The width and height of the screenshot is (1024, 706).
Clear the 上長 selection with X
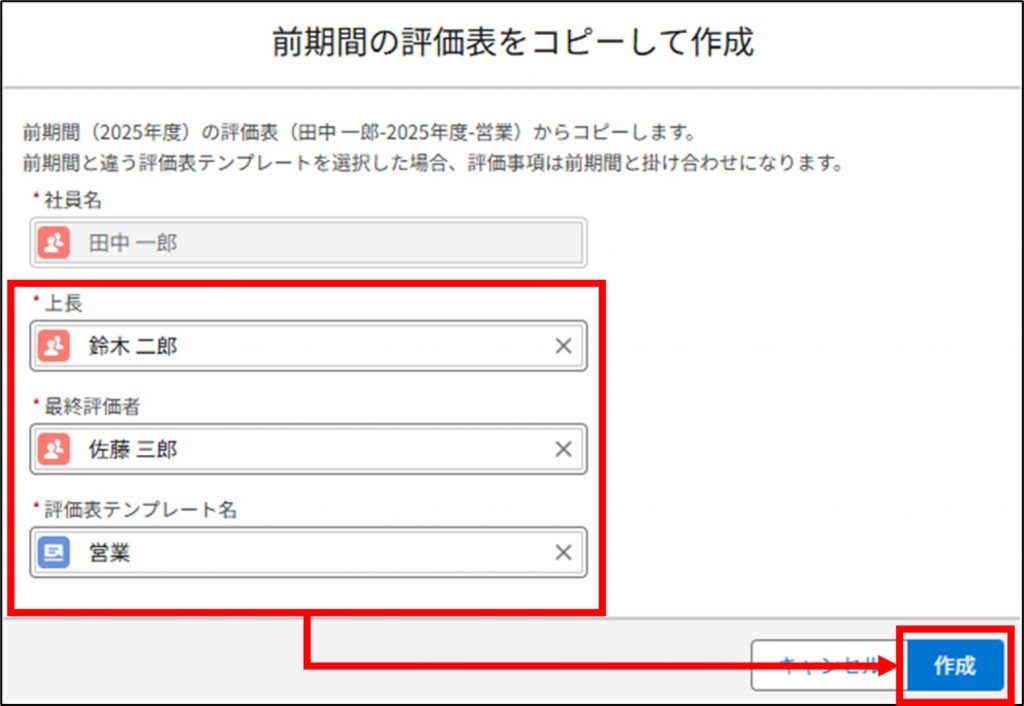(563, 346)
